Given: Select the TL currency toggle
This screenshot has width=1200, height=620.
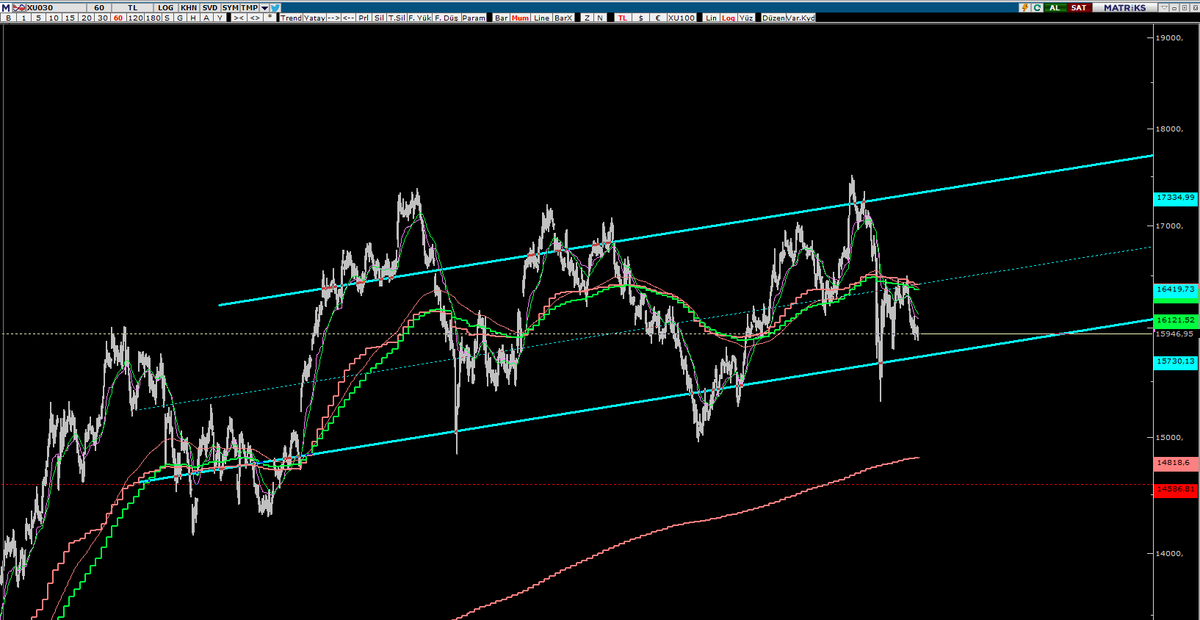Looking at the screenshot, I should pos(623,18).
